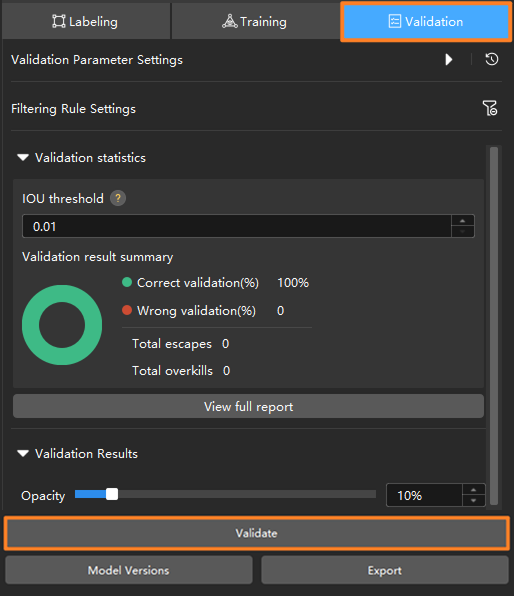Click the Opacity slider handle

coord(112,494)
